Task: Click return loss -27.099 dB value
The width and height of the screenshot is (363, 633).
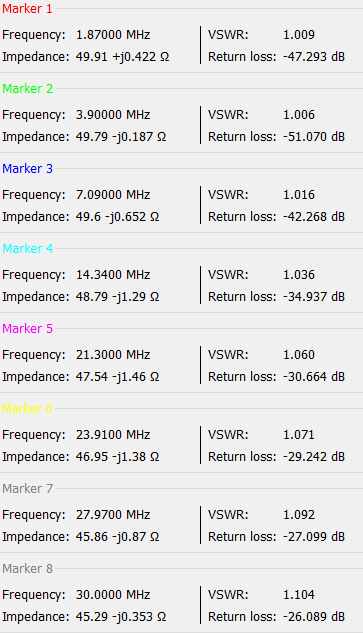Action: coord(314,537)
